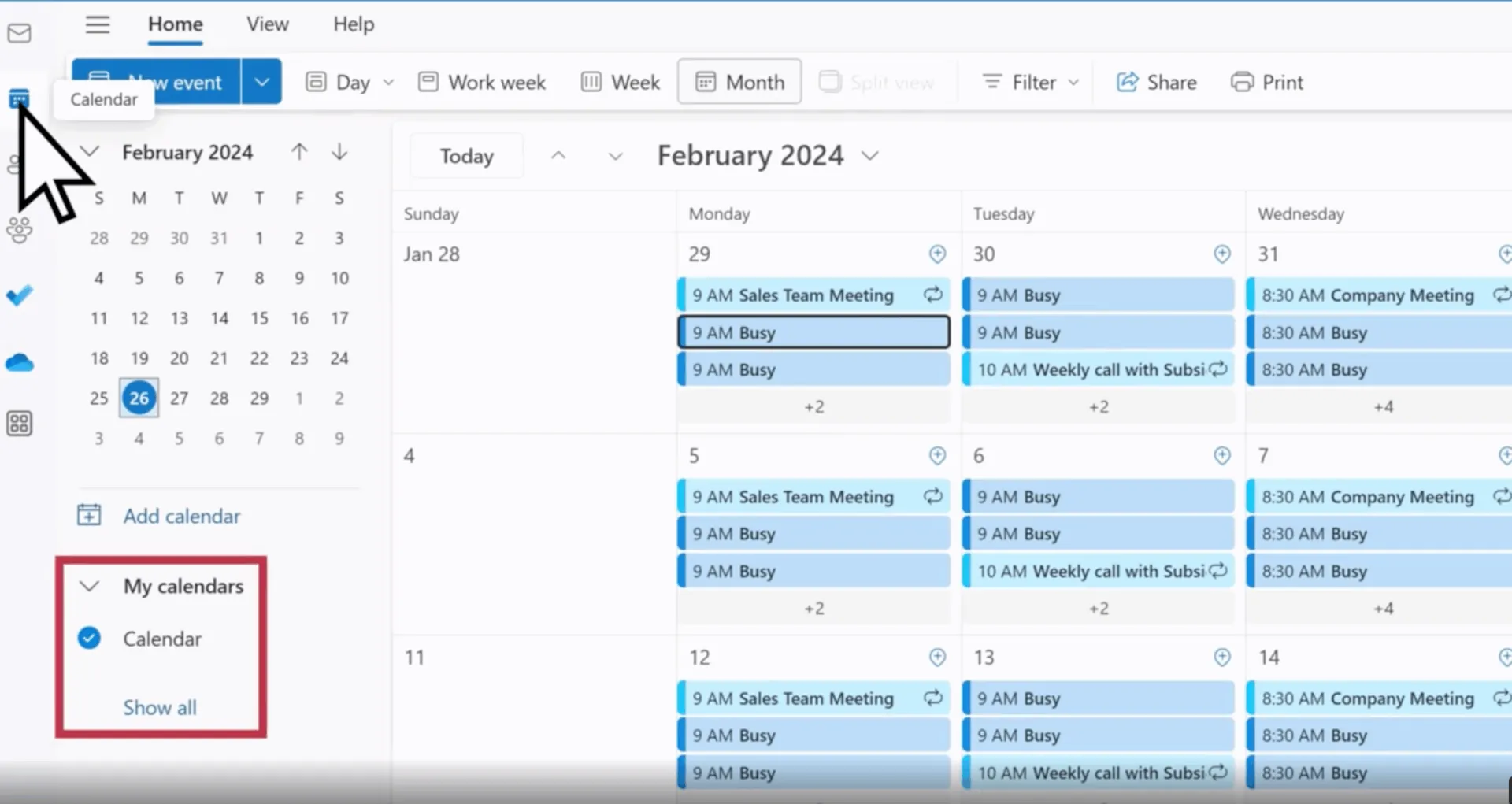1512x804 pixels.
Task: Switch to the View tab
Action: point(268,24)
